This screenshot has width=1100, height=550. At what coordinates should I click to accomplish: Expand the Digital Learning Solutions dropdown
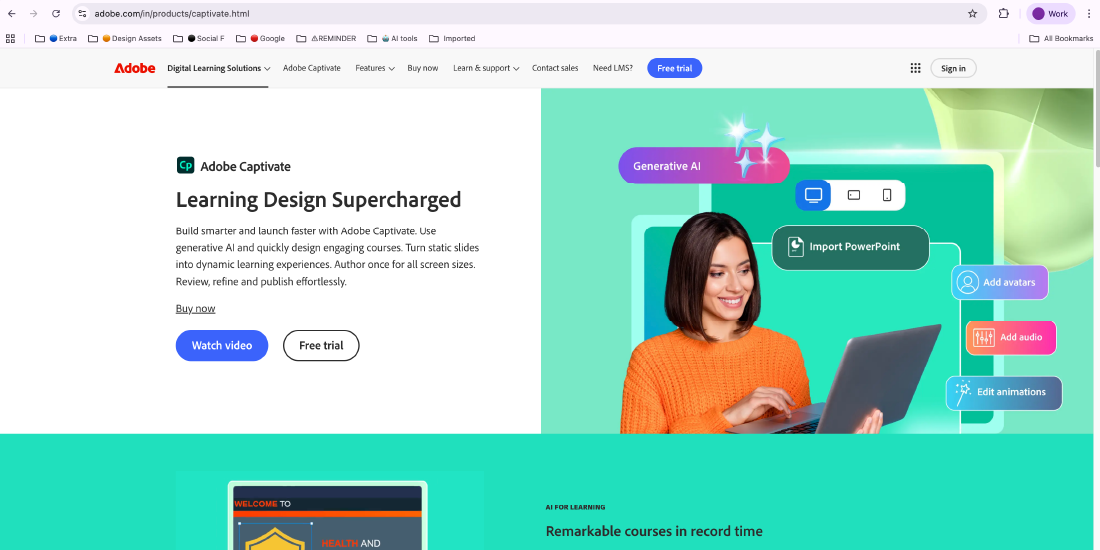click(x=219, y=68)
